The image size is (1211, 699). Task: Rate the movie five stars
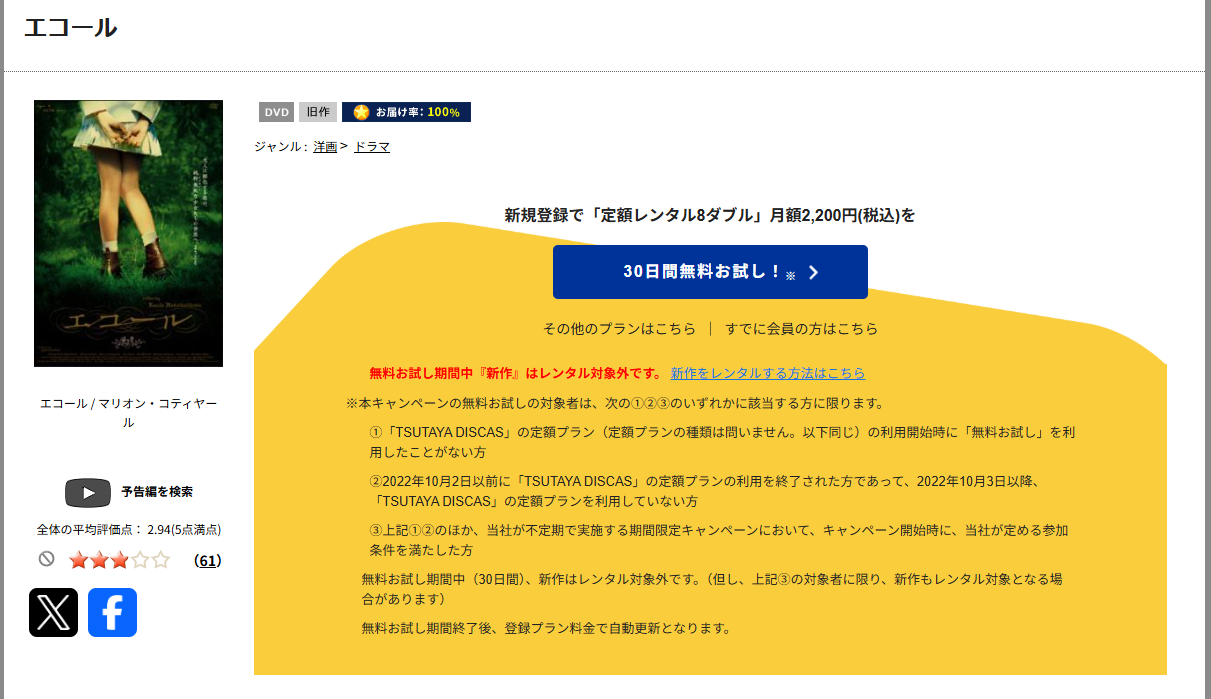point(160,560)
